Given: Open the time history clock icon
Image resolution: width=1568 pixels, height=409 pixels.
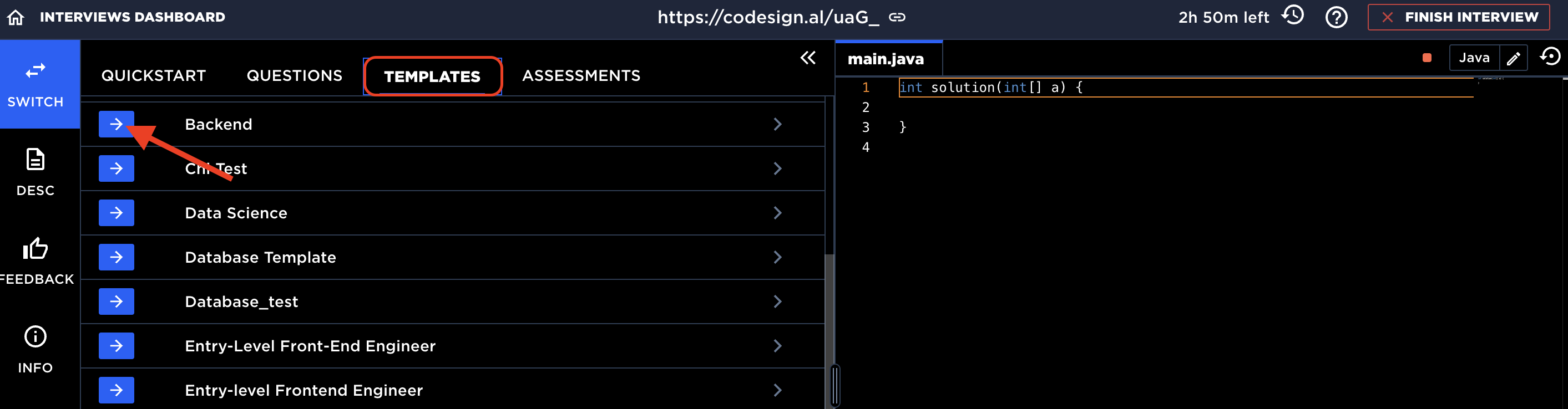Looking at the screenshot, I should click(1293, 15).
